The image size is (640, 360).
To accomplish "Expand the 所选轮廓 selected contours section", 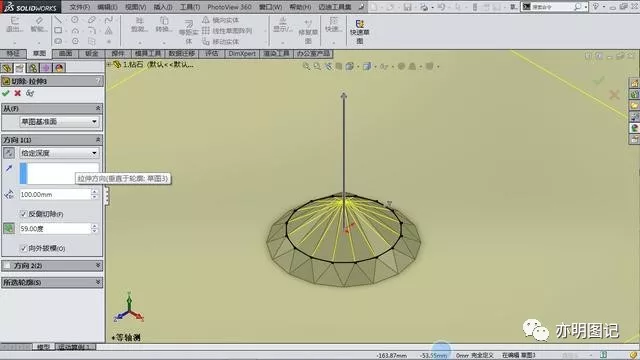I will tap(98, 282).
